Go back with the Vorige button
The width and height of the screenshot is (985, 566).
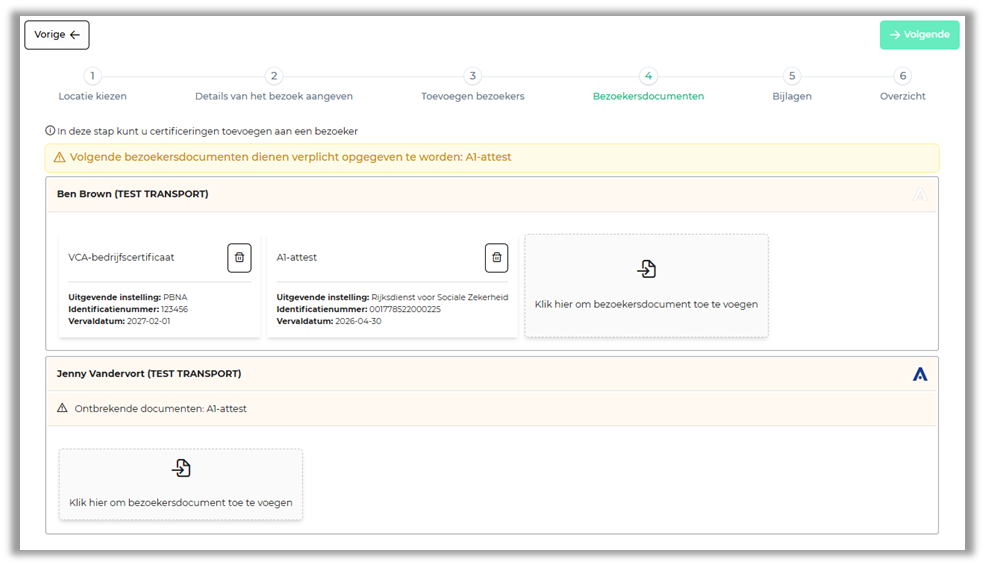[57, 35]
